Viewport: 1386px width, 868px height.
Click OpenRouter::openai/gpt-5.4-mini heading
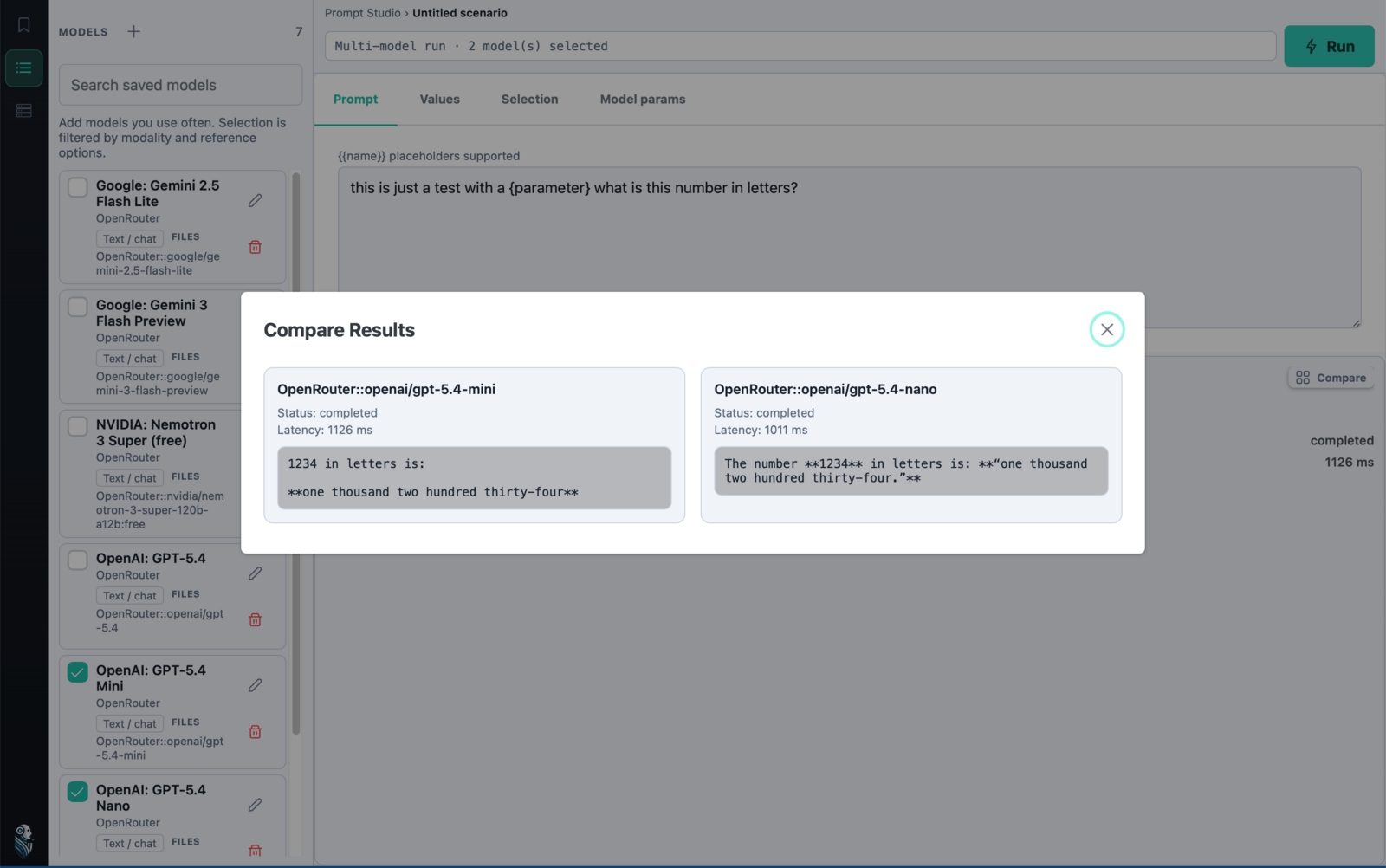(386, 389)
